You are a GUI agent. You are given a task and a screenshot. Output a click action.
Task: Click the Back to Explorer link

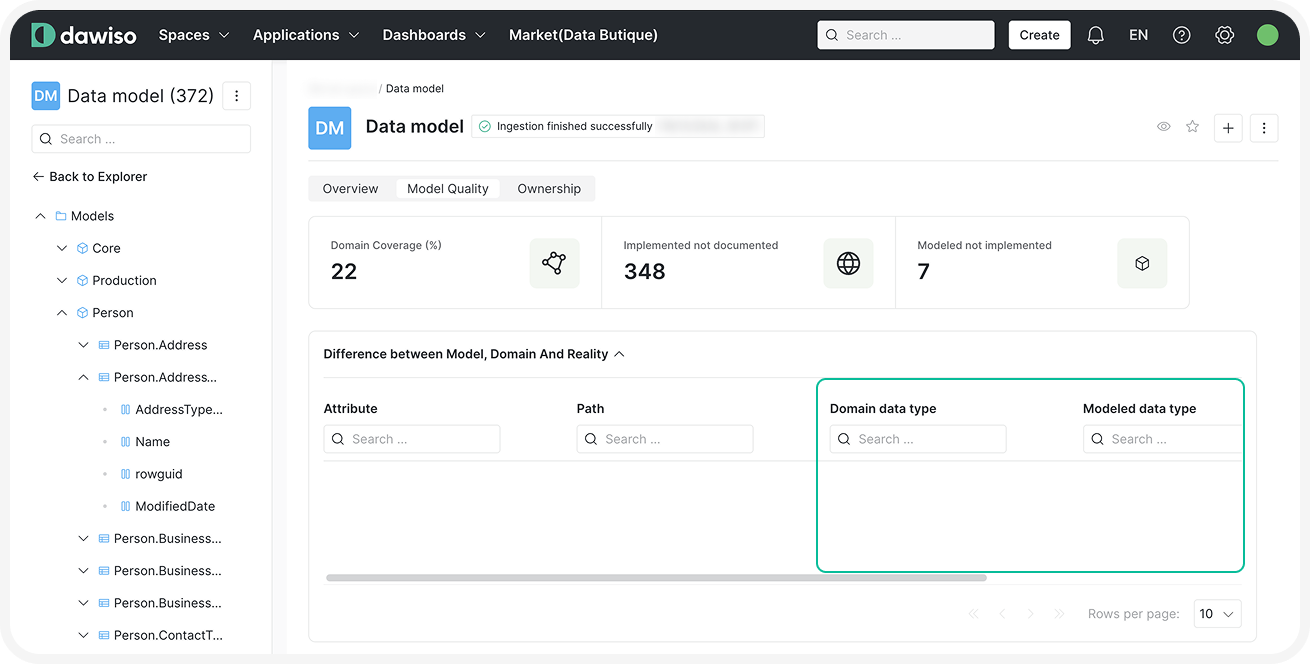pos(89,176)
